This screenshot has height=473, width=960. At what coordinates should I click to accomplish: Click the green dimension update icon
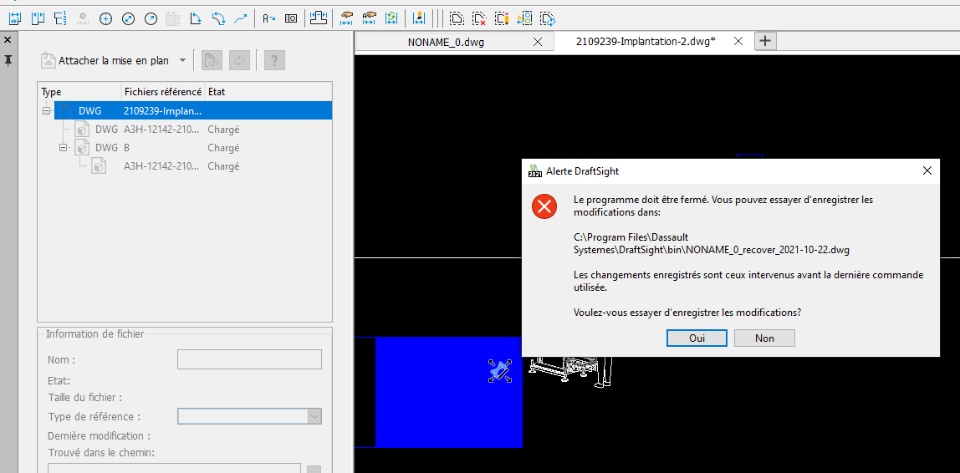point(392,18)
